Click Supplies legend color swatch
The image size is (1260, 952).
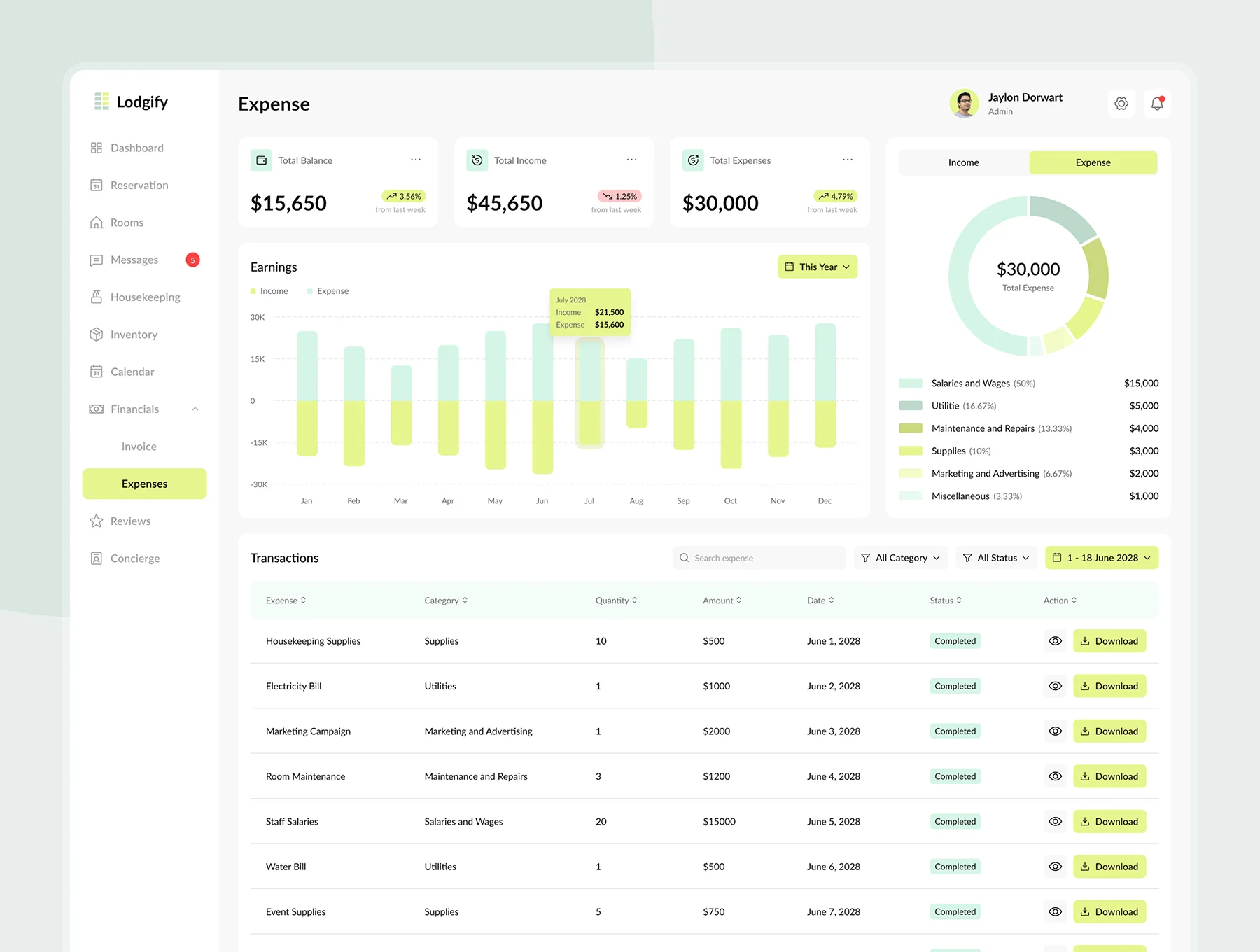pos(911,451)
